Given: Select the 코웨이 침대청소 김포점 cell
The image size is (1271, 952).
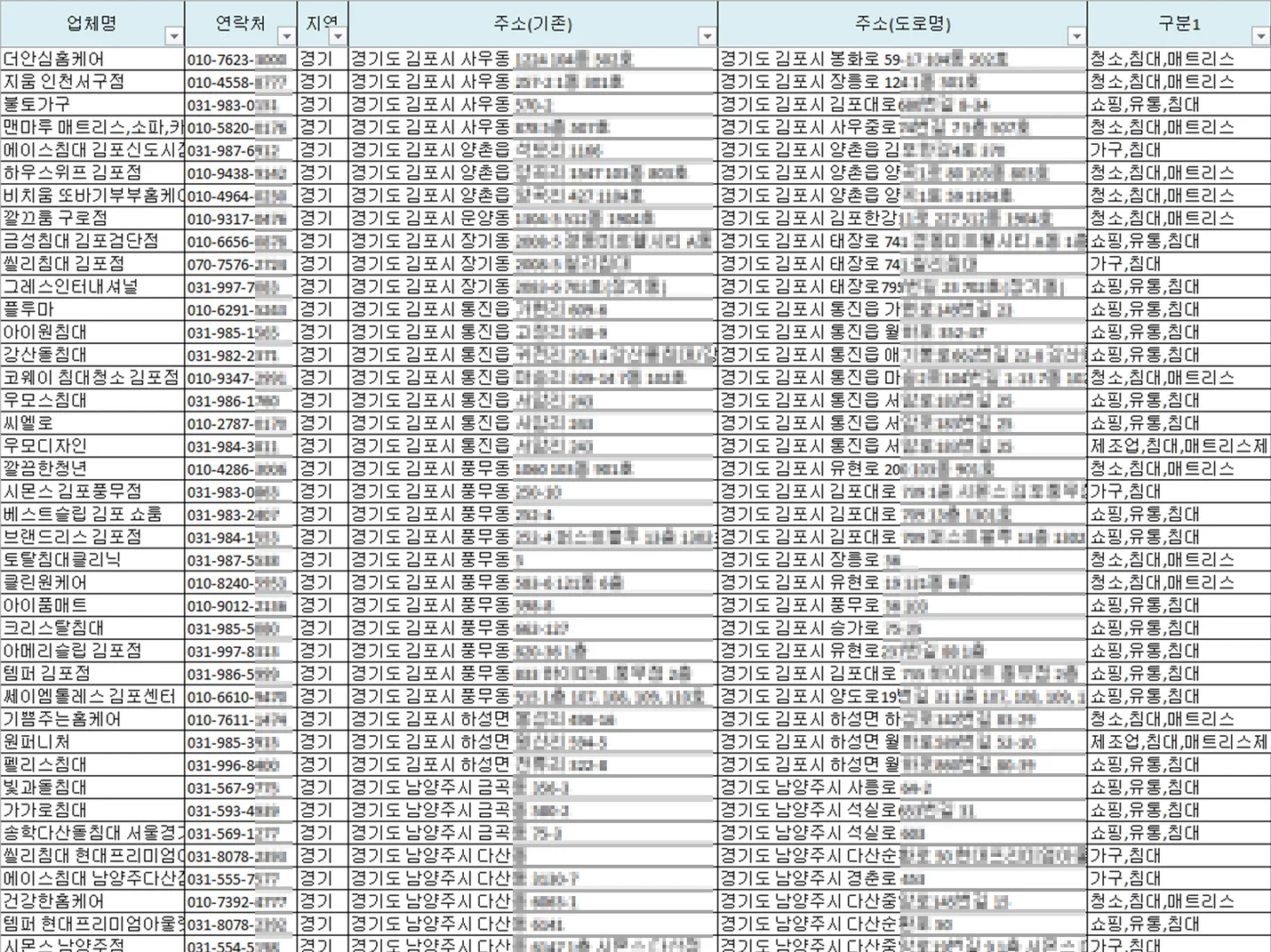Looking at the screenshot, I should pyautogui.click(x=92, y=378).
